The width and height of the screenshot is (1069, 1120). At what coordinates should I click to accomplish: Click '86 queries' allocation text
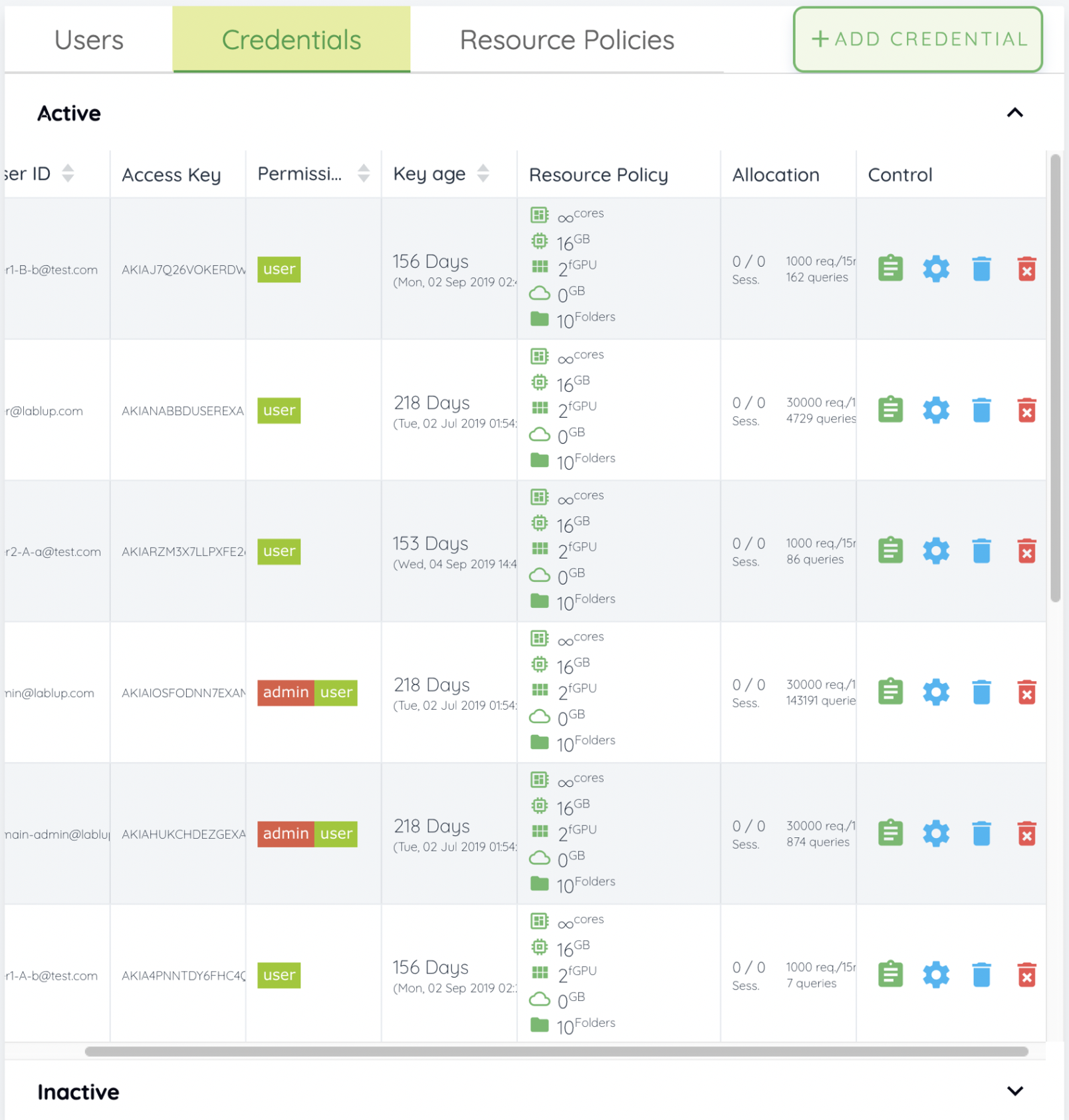815,559
